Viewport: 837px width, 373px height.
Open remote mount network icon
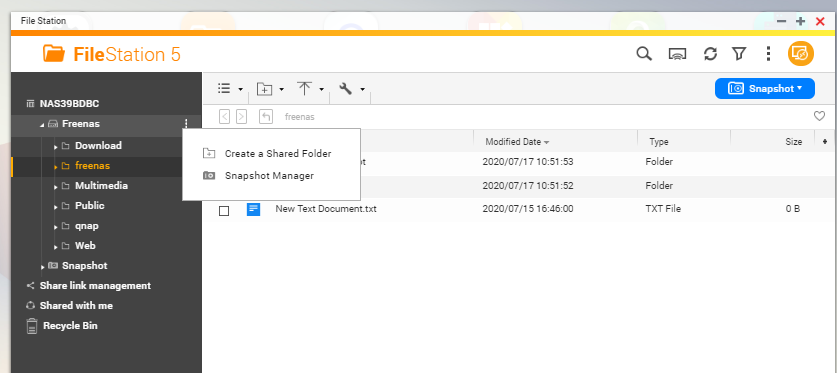[x=677, y=54]
